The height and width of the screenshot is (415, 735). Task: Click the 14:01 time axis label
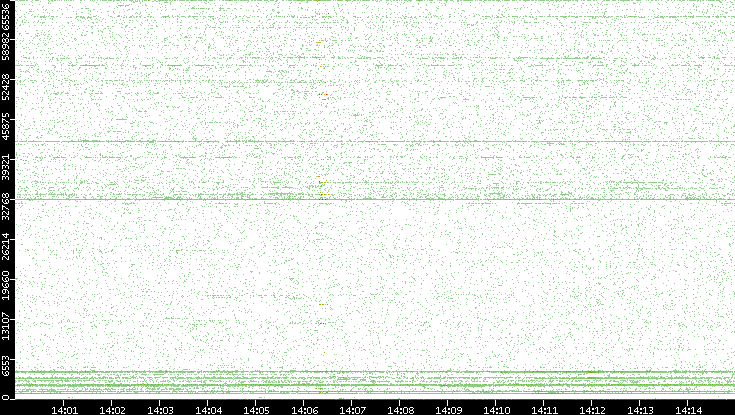pos(64,410)
